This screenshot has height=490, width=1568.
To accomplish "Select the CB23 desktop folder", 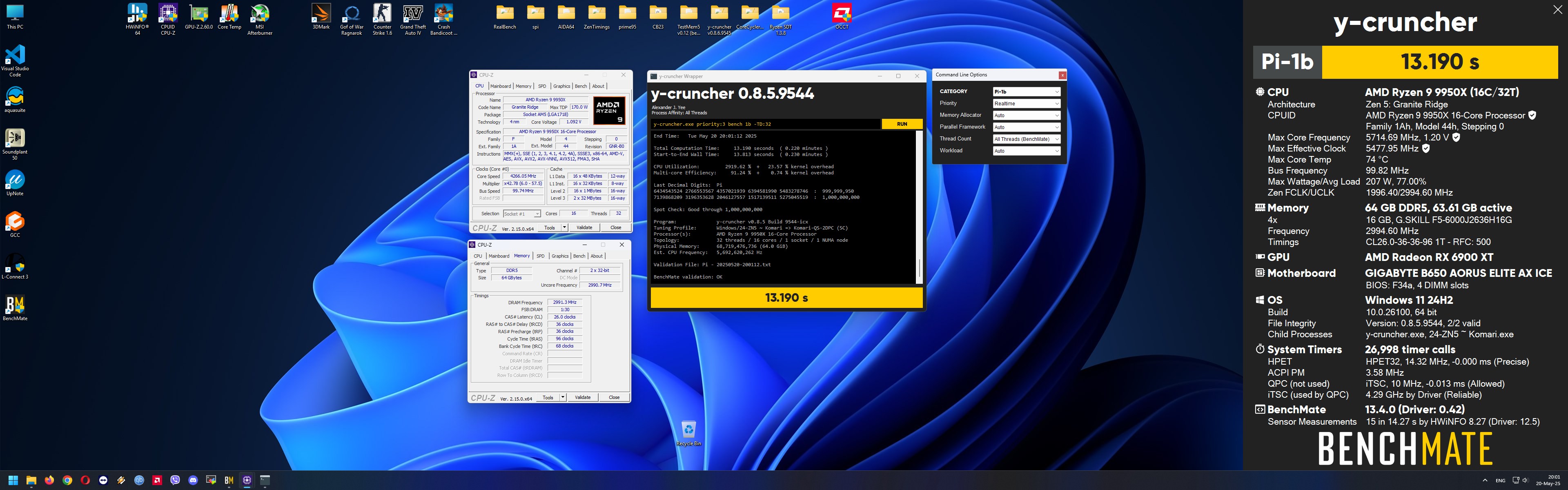I will coord(657,16).
